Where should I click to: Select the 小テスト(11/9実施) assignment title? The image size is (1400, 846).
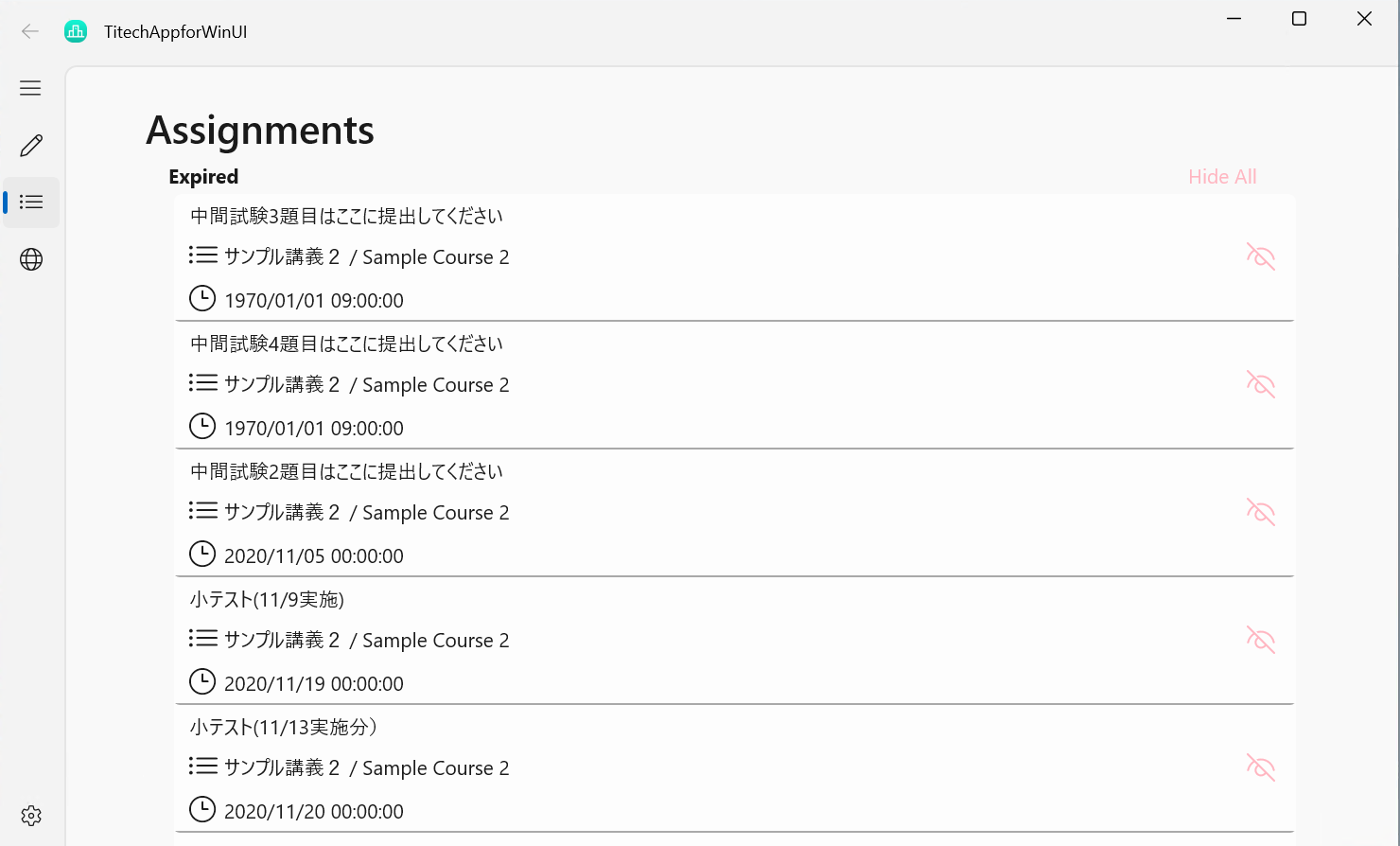point(267,600)
